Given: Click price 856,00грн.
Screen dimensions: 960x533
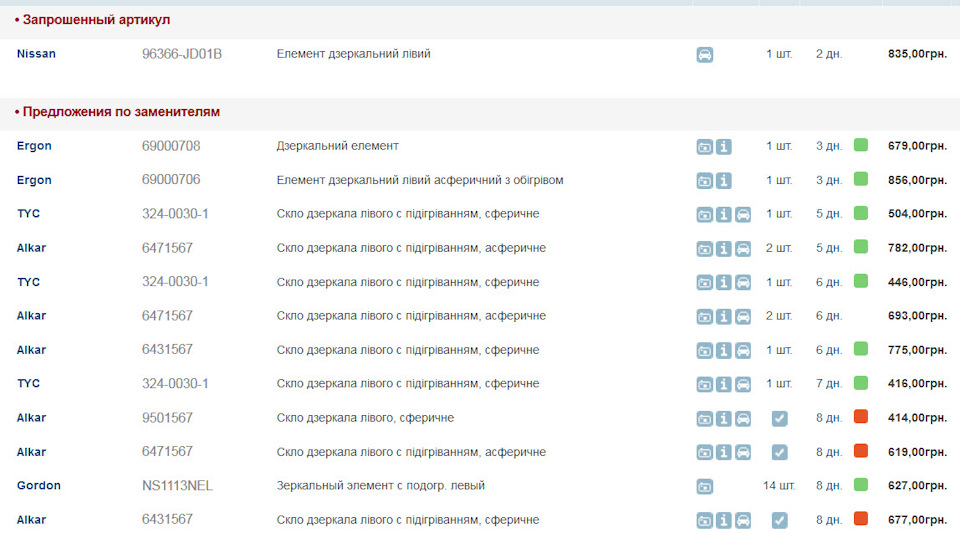Looking at the screenshot, I should point(917,181).
